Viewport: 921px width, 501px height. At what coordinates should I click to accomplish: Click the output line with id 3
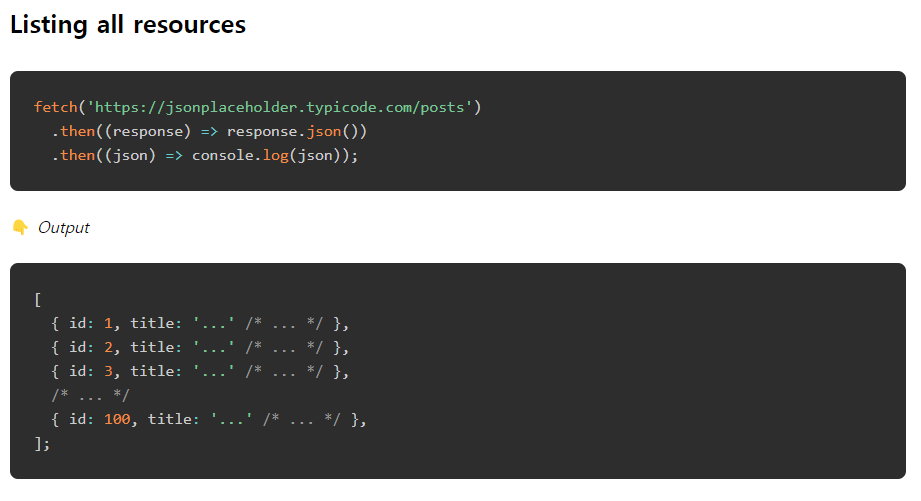pyautogui.click(x=200, y=372)
